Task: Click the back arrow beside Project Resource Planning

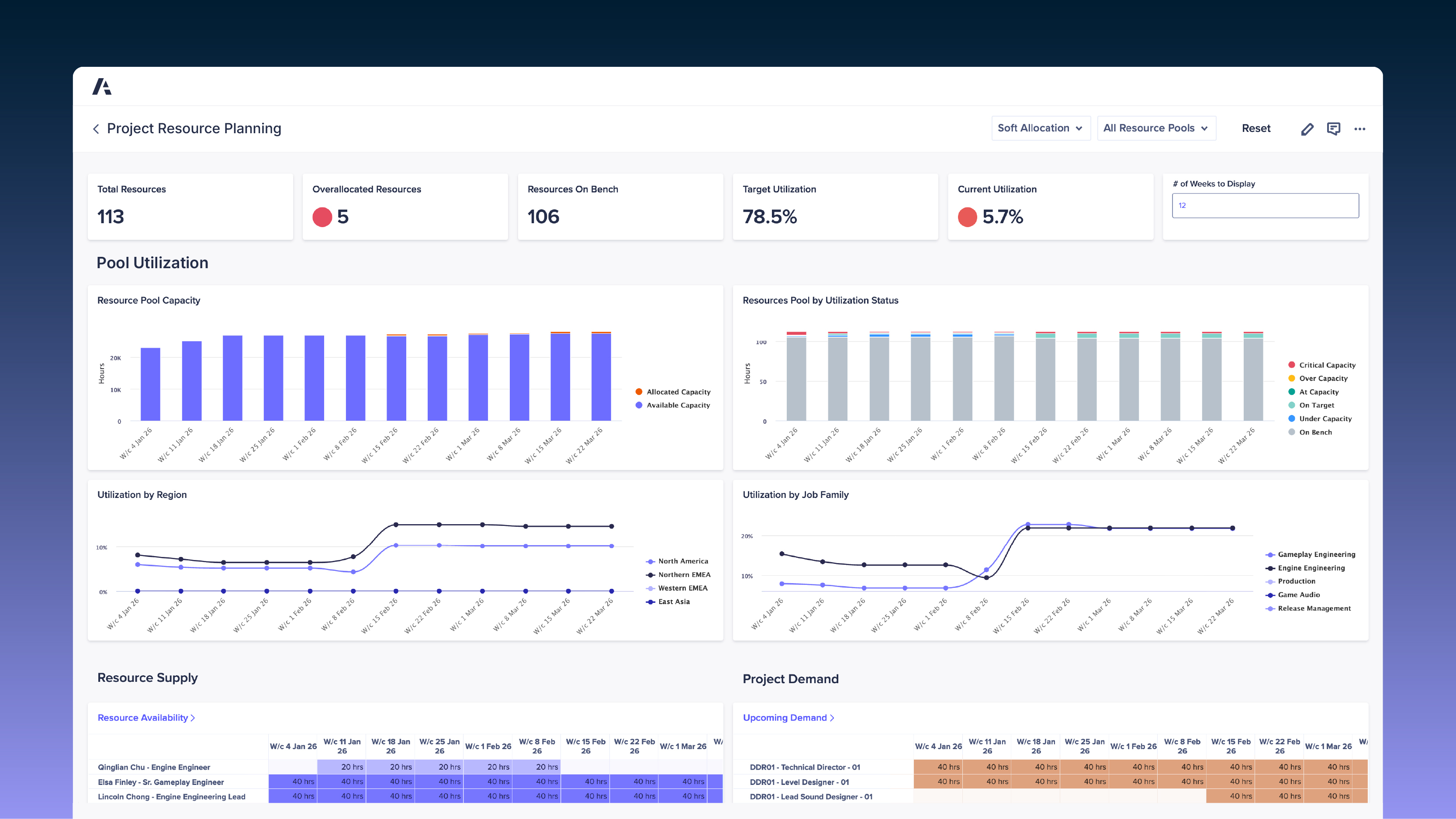Action: [x=96, y=129]
